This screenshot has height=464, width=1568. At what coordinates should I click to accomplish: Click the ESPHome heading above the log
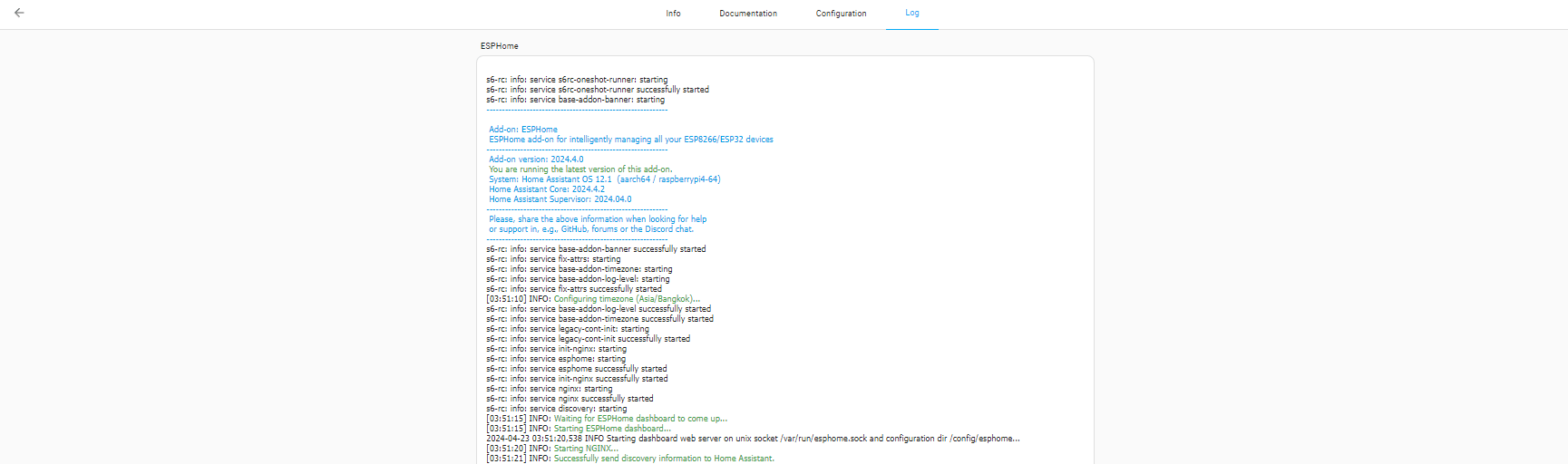(500, 46)
